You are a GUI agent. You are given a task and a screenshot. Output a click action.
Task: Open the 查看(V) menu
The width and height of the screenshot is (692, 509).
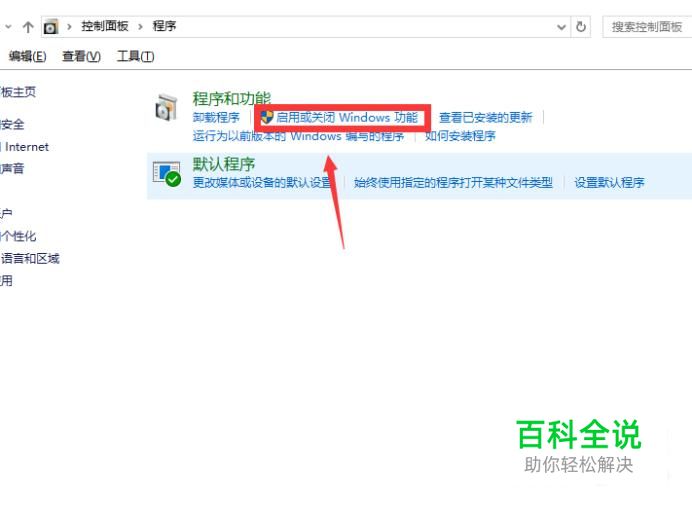coord(81,57)
